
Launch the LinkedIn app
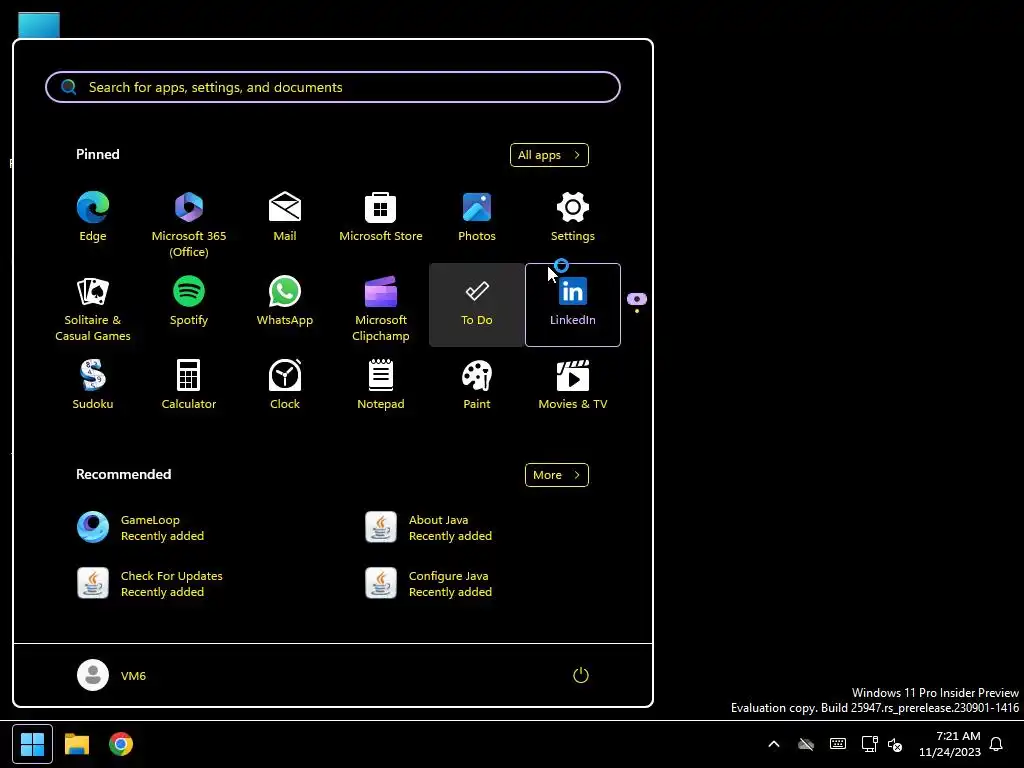click(573, 305)
